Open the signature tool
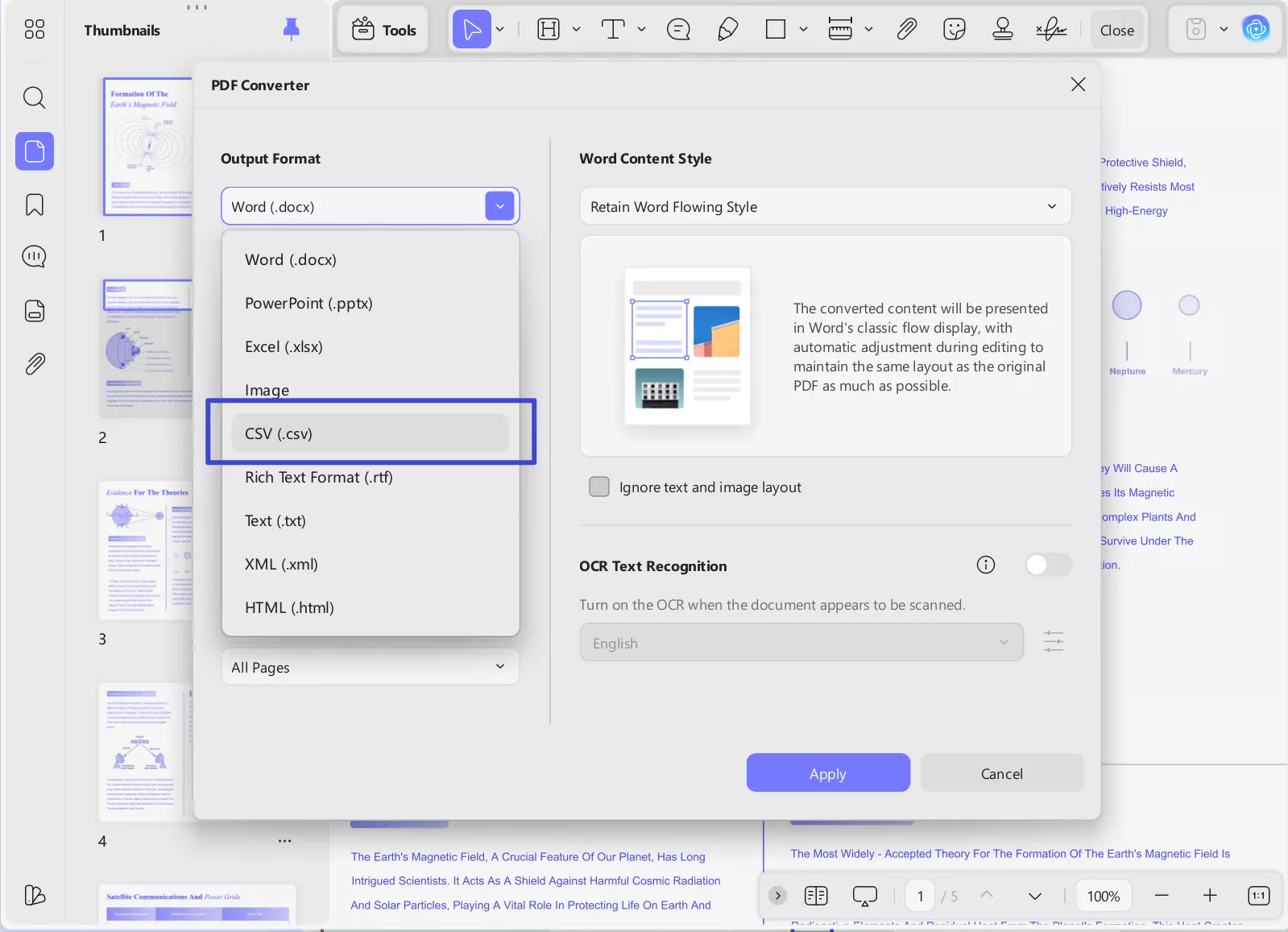1288x932 pixels. tap(1051, 30)
